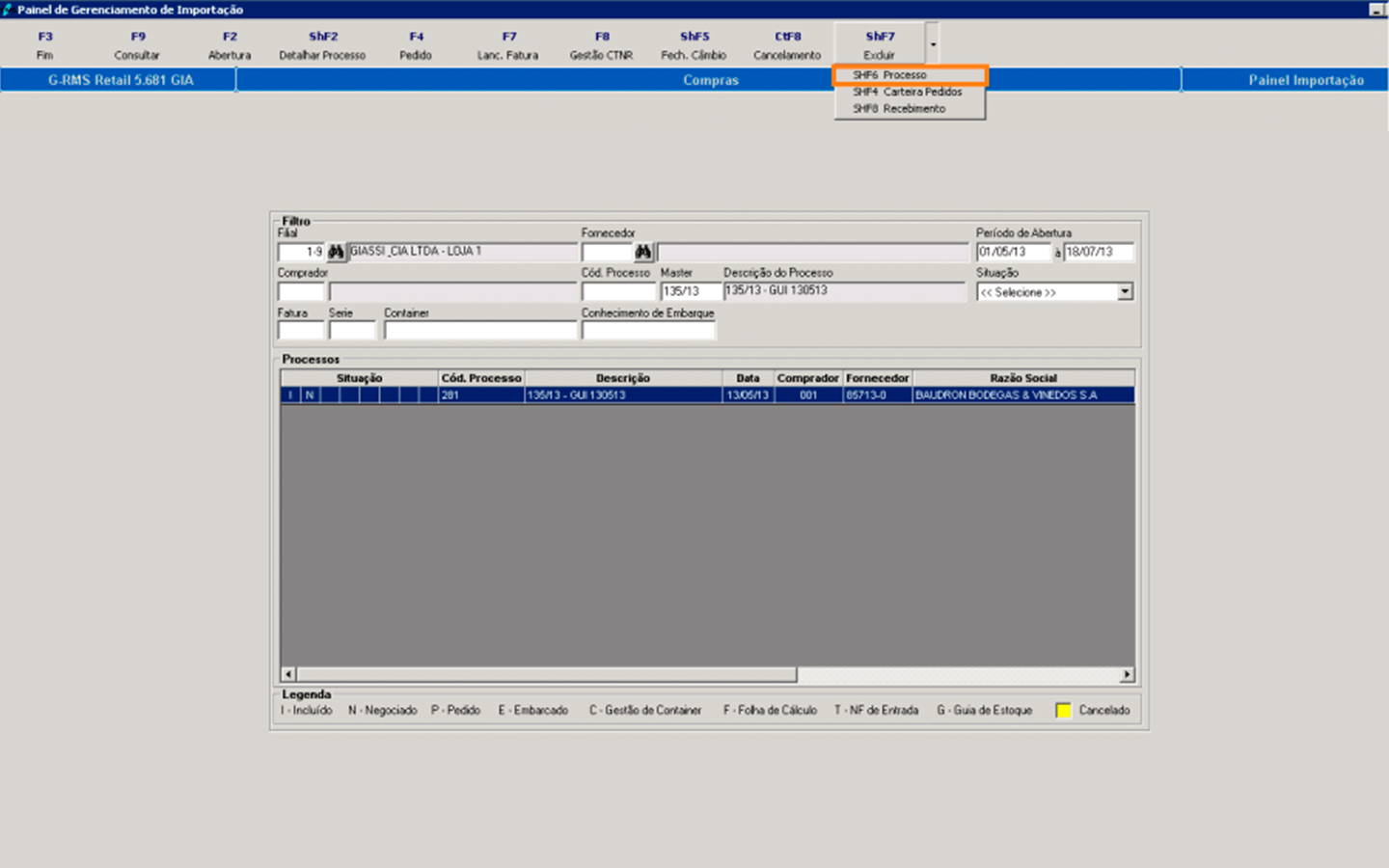Open F8 Gestão CTNR
Image resolution: width=1389 pixels, height=868 pixels.
click(601, 45)
